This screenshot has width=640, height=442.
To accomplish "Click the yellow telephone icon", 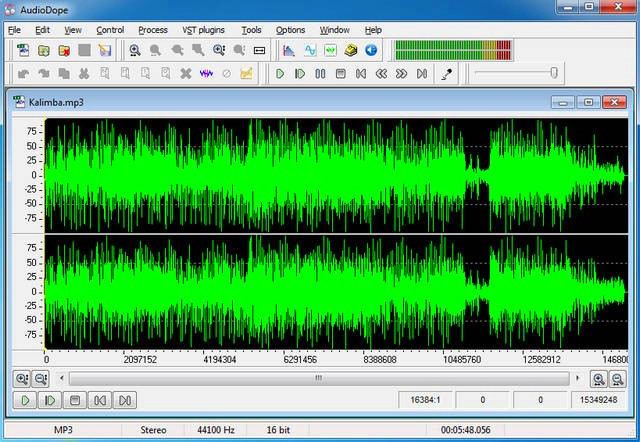I will pyautogui.click(x=351, y=50).
